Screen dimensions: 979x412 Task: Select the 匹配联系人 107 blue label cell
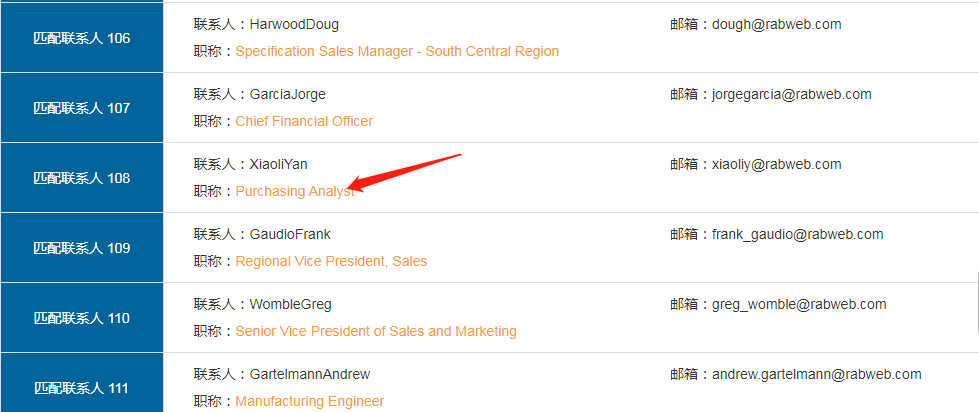(82, 108)
